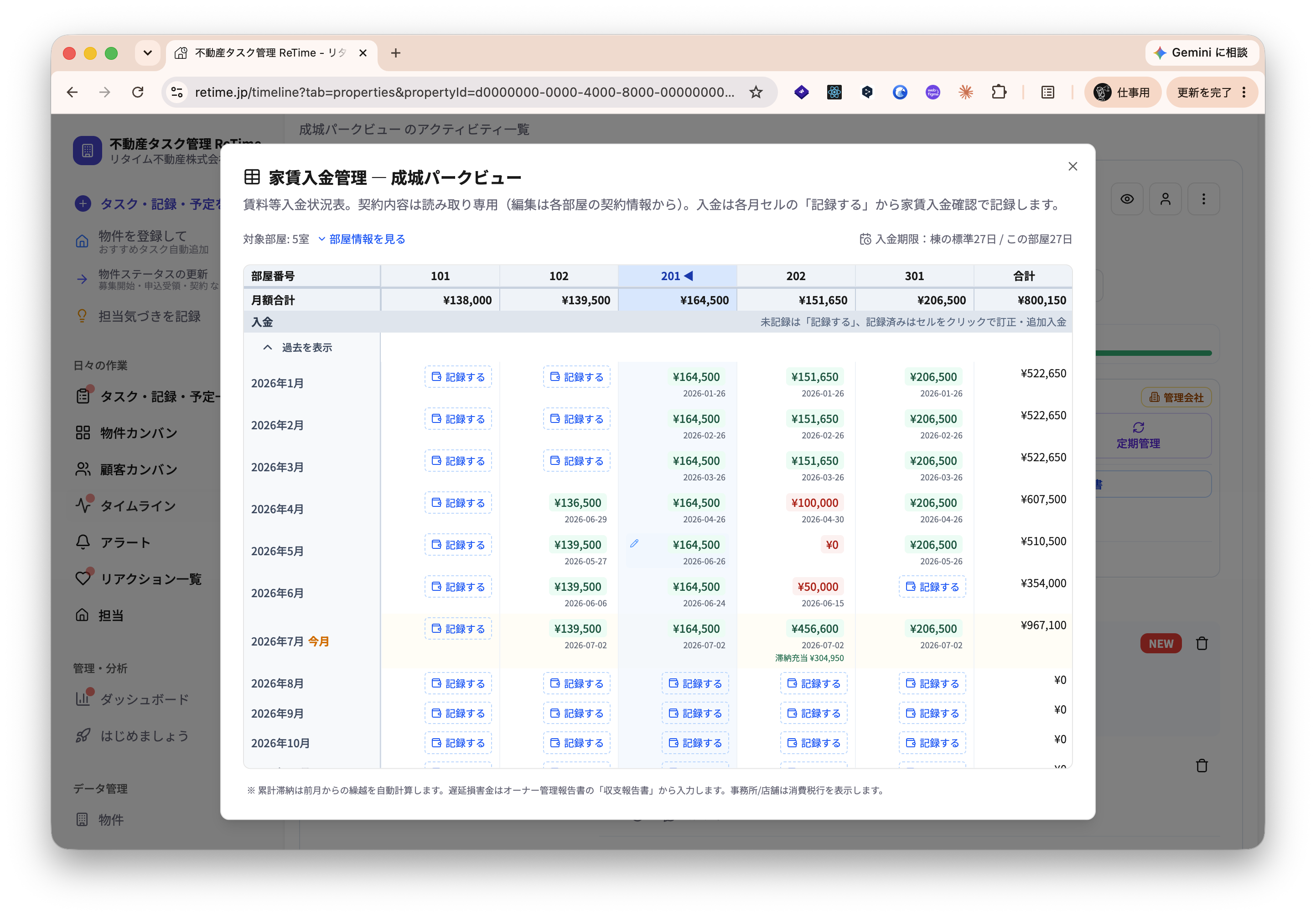Click the table icon beside 家賃入金管理 title

point(252,177)
